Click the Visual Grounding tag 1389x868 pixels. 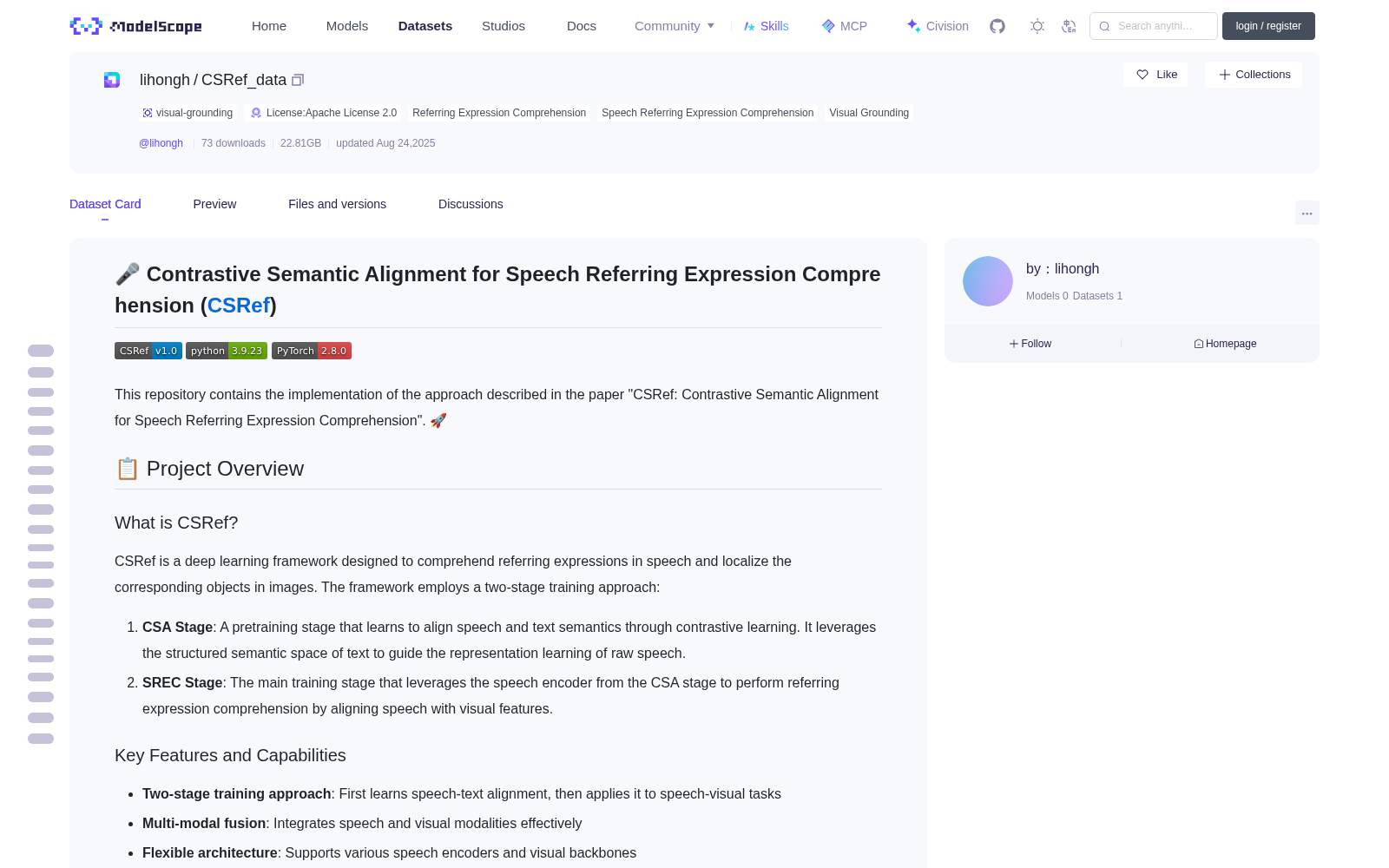click(869, 113)
